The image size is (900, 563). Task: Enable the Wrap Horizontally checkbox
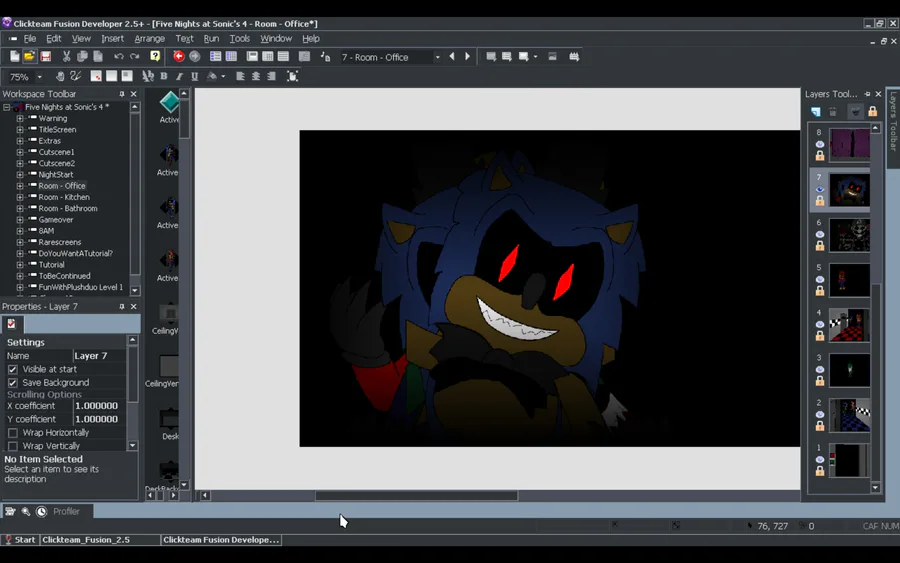pos(13,433)
